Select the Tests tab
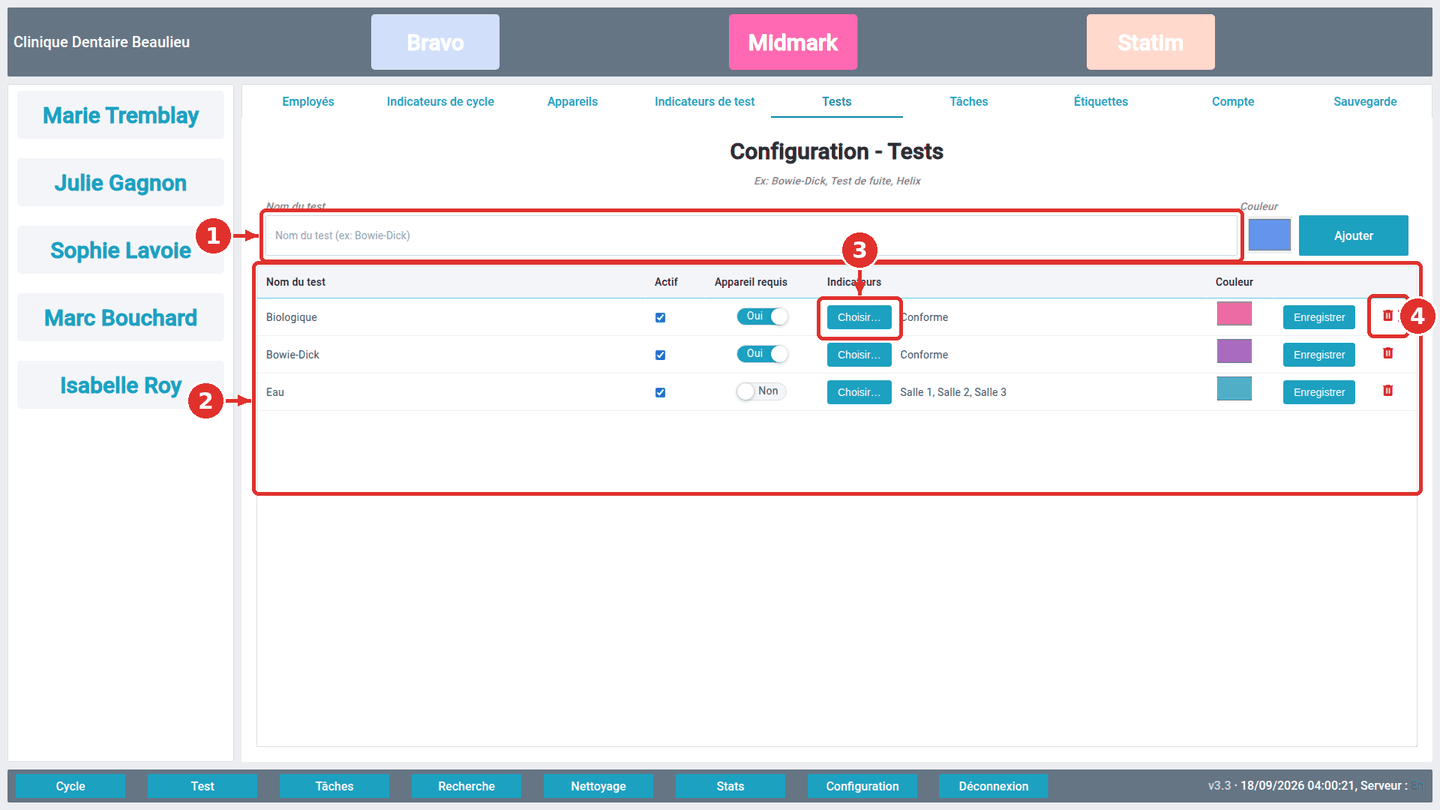 click(x=837, y=102)
